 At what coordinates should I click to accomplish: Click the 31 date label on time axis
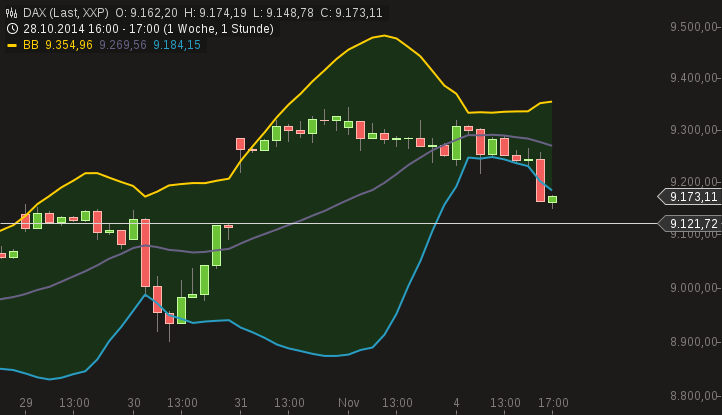click(x=241, y=403)
